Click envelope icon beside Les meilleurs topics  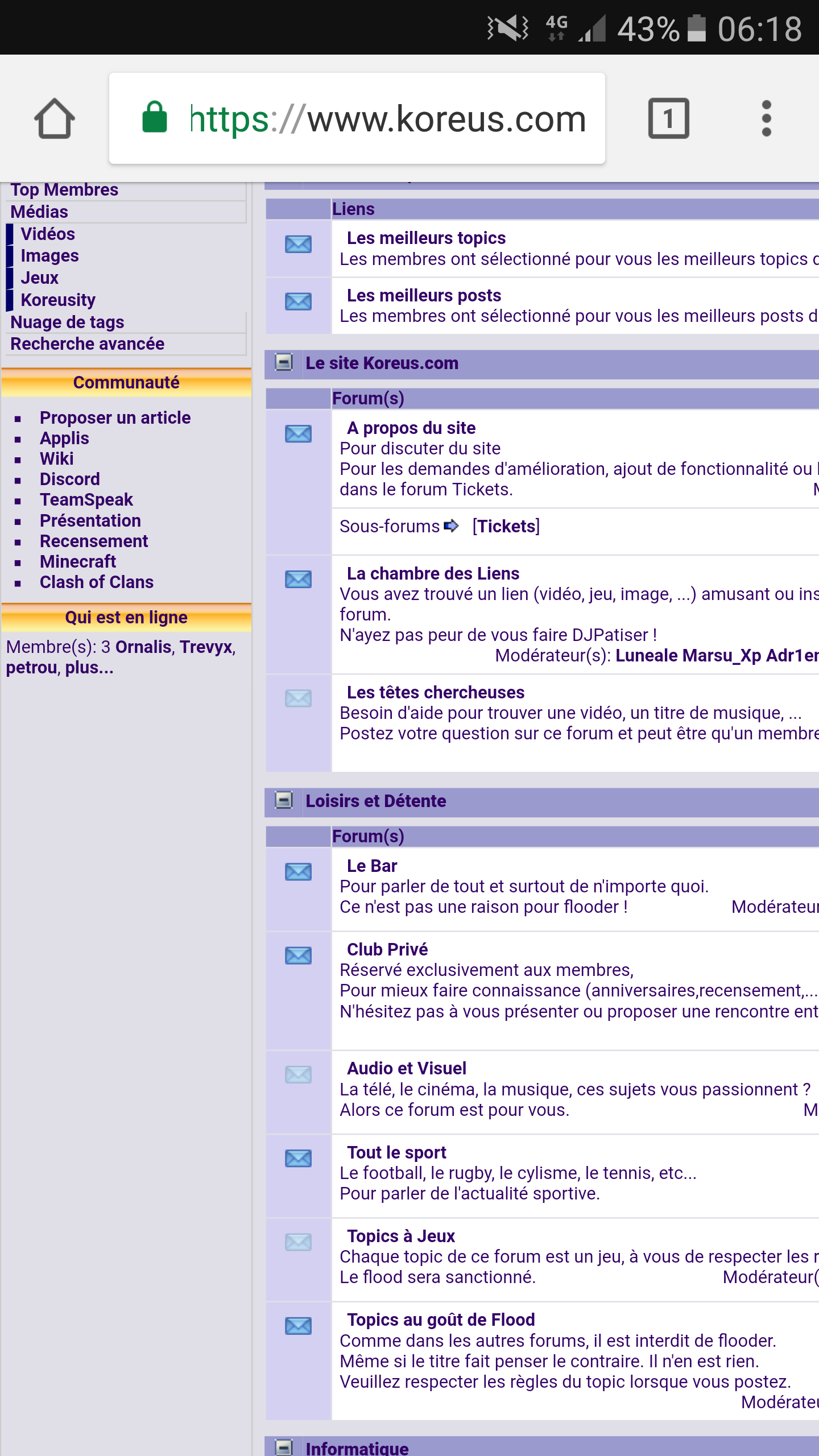click(x=298, y=245)
